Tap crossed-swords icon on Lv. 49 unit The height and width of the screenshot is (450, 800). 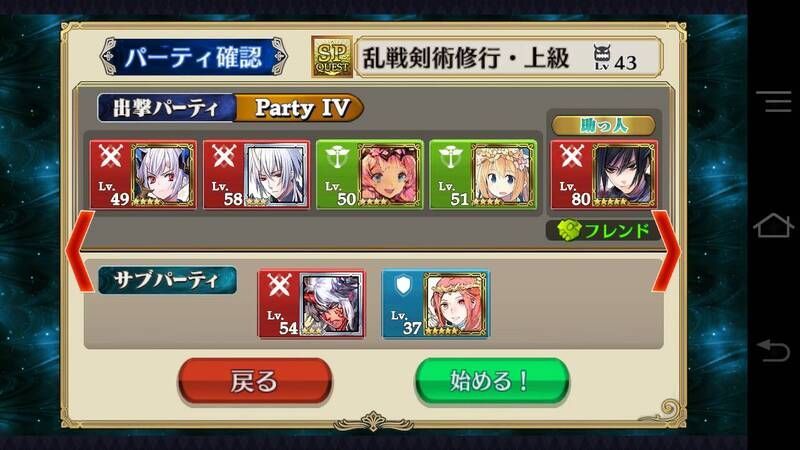pyautogui.click(x=111, y=157)
